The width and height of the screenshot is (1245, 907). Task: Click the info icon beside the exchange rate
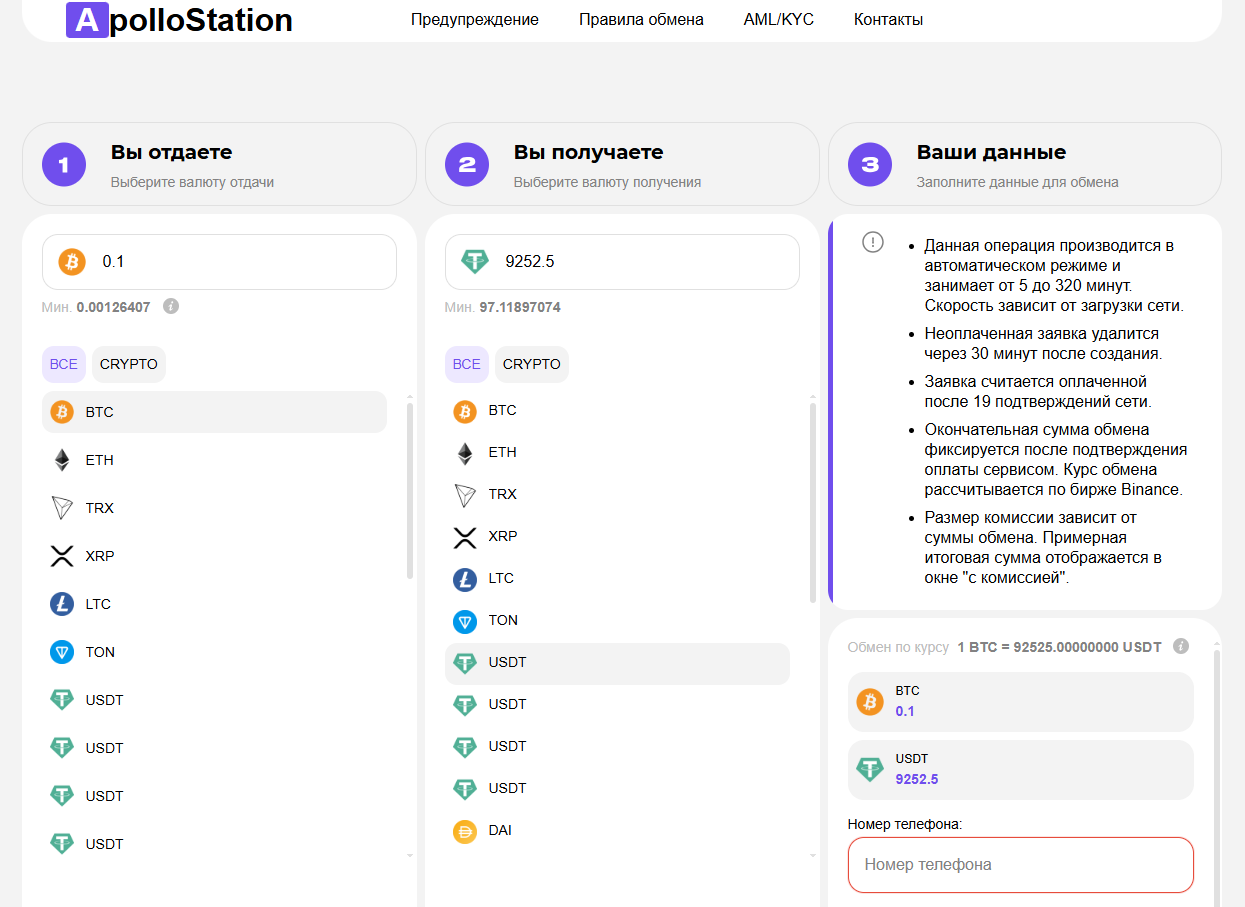point(1181,646)
